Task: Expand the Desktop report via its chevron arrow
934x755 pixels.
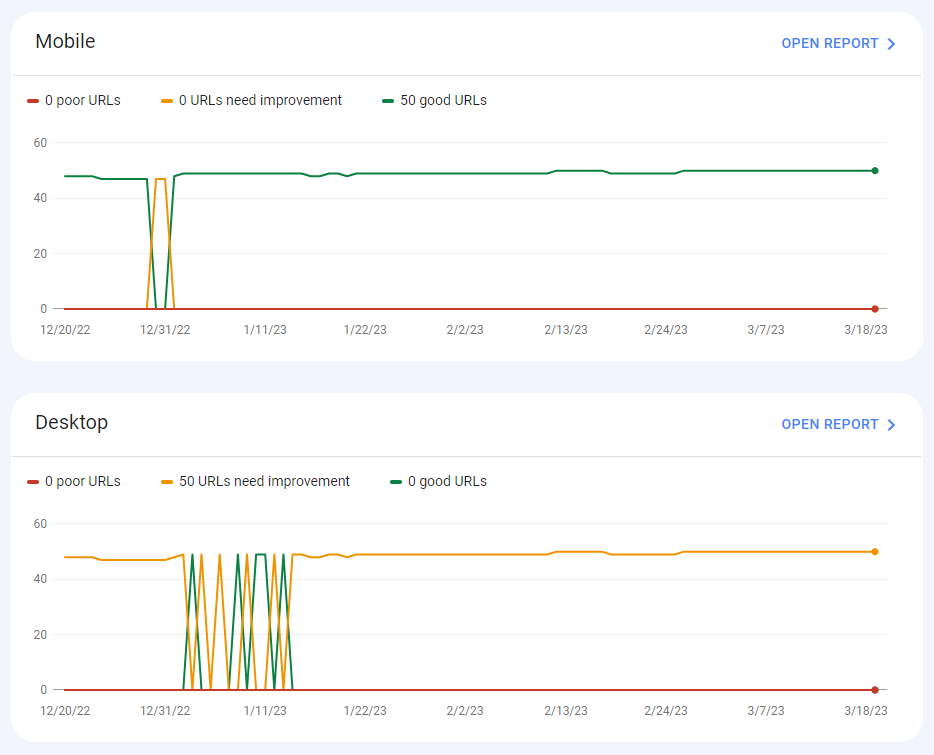Action: point(893,424)
